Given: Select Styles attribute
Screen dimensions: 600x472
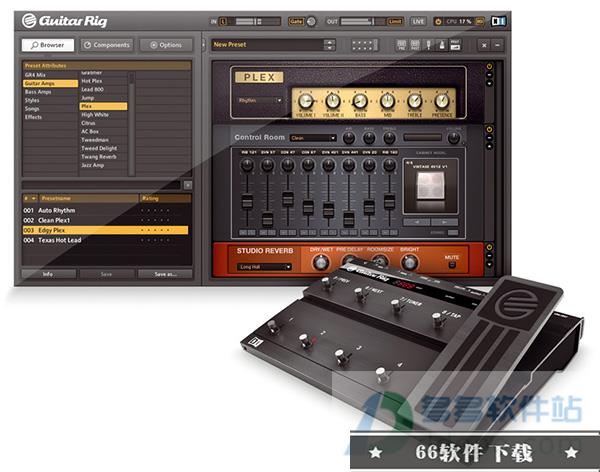Looking at the screenshot, I should (51, 100).
